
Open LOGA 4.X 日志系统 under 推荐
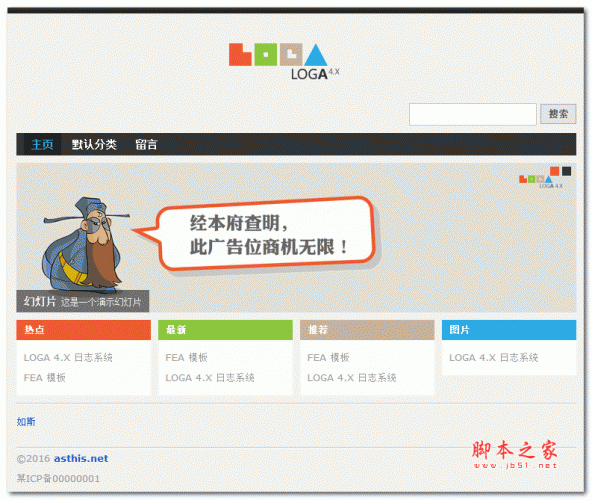(352, 377)
